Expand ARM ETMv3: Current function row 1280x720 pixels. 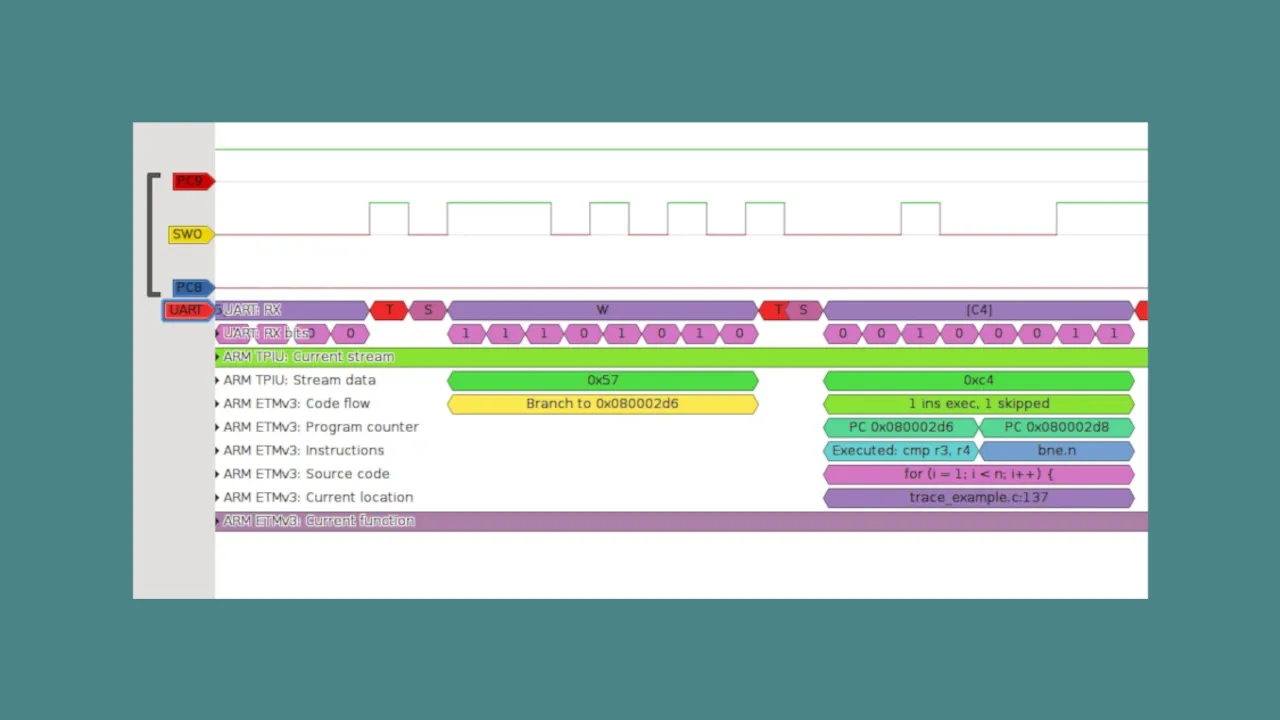(218, 521)
